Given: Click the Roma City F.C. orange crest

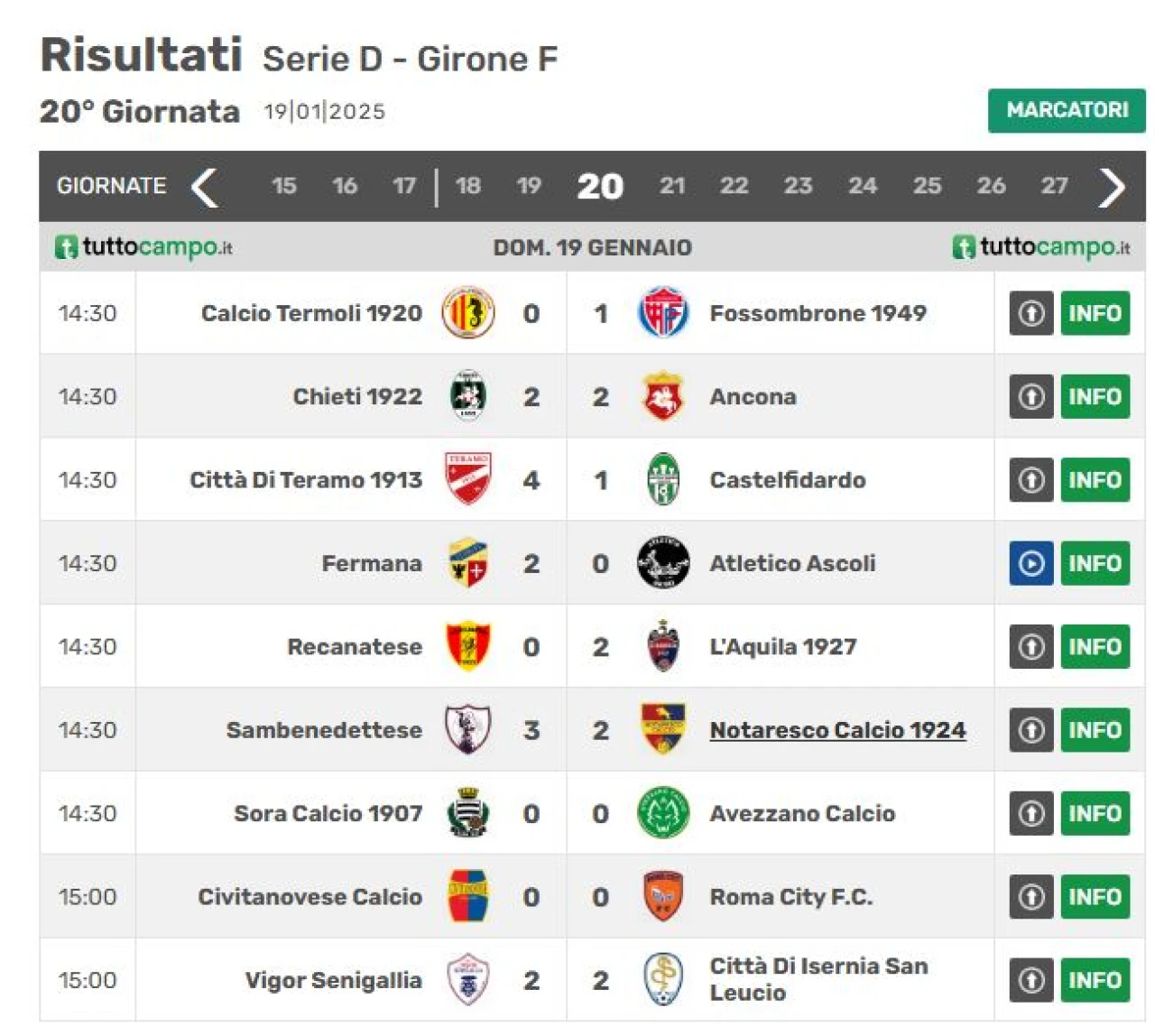Looking at the screenshot, I should click(663, 896).
